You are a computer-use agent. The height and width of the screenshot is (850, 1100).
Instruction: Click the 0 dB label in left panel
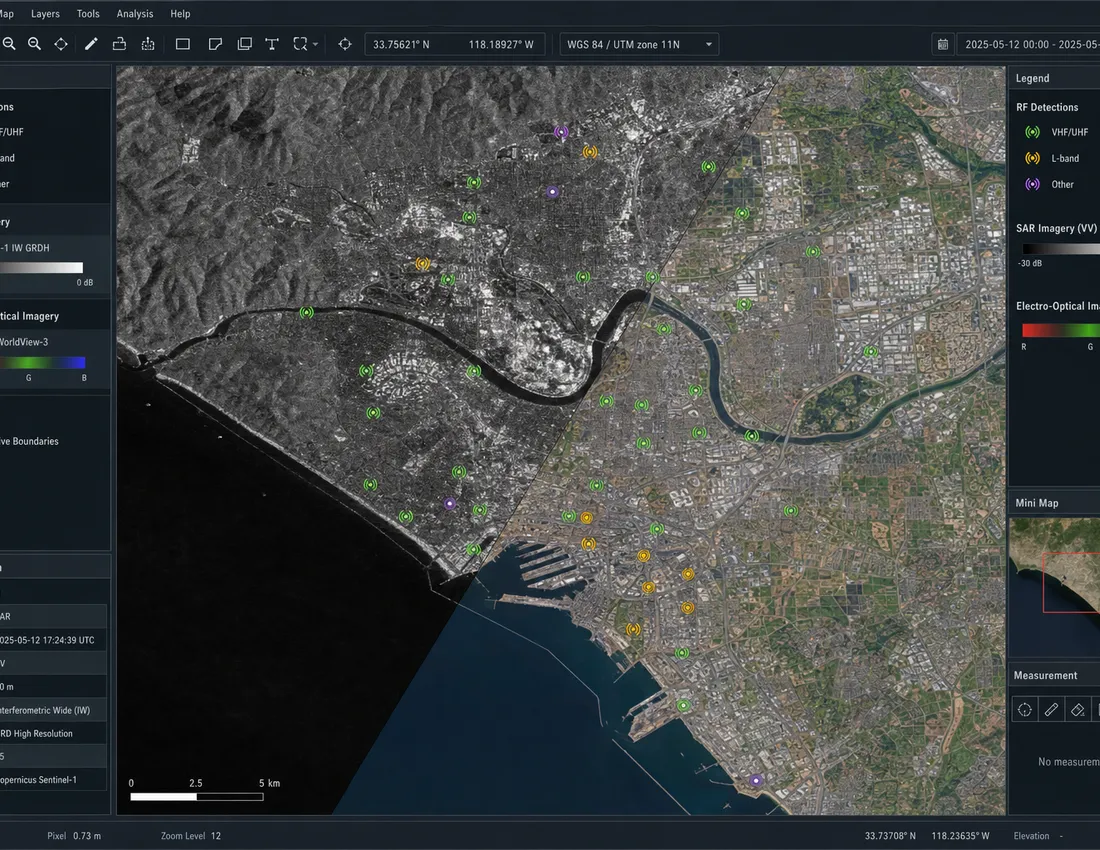(84, 283)
